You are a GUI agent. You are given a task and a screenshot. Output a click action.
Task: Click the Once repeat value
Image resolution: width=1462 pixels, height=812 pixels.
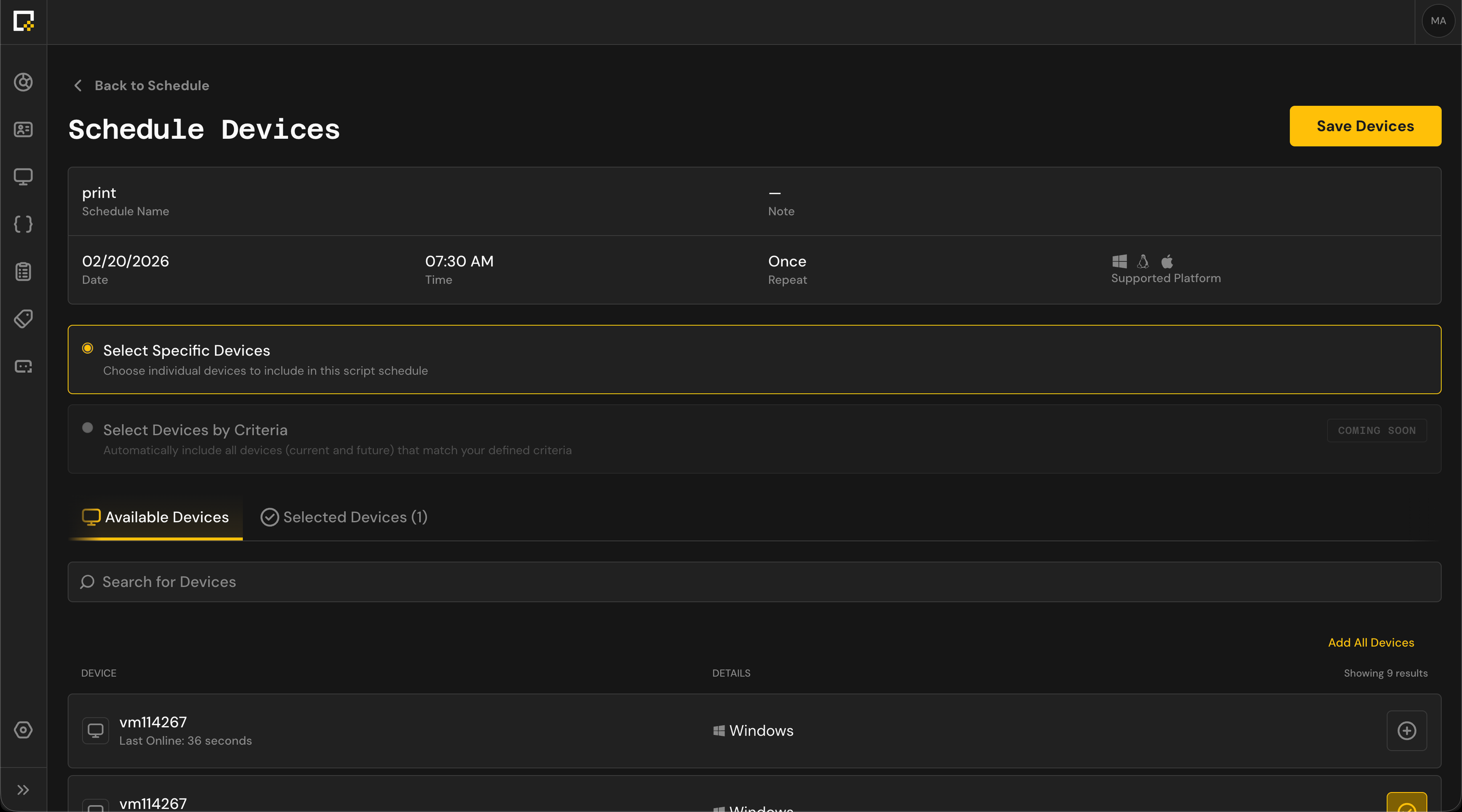787,261
